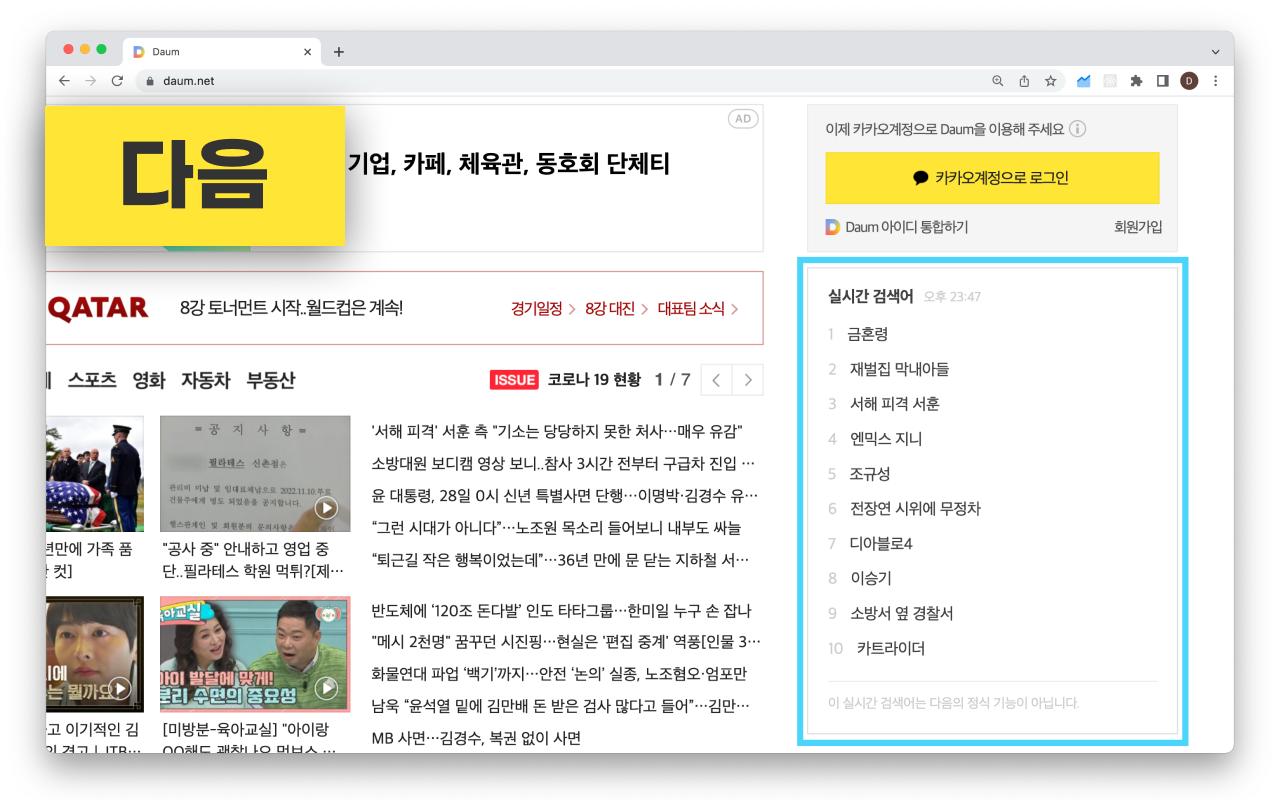Click the magnifier zoom icon in the address bar

(x=997, y=81)
